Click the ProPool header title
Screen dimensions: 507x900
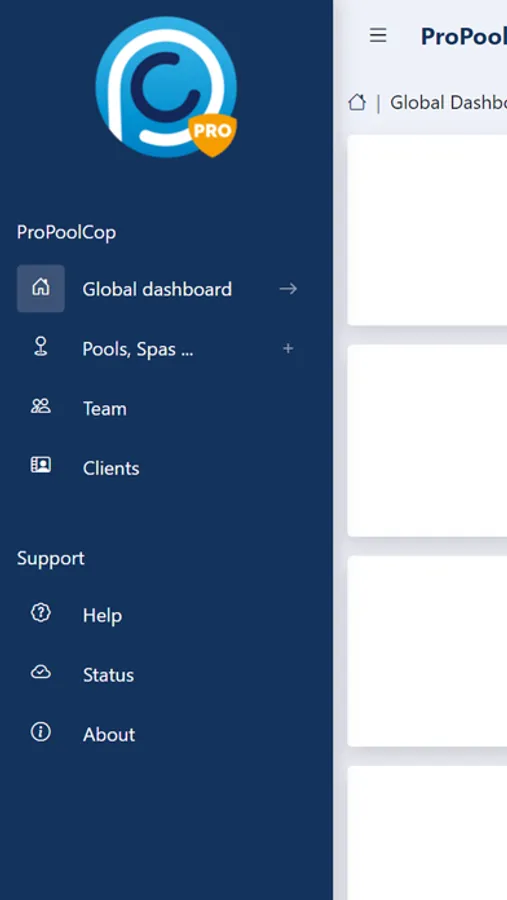point(463,37)
